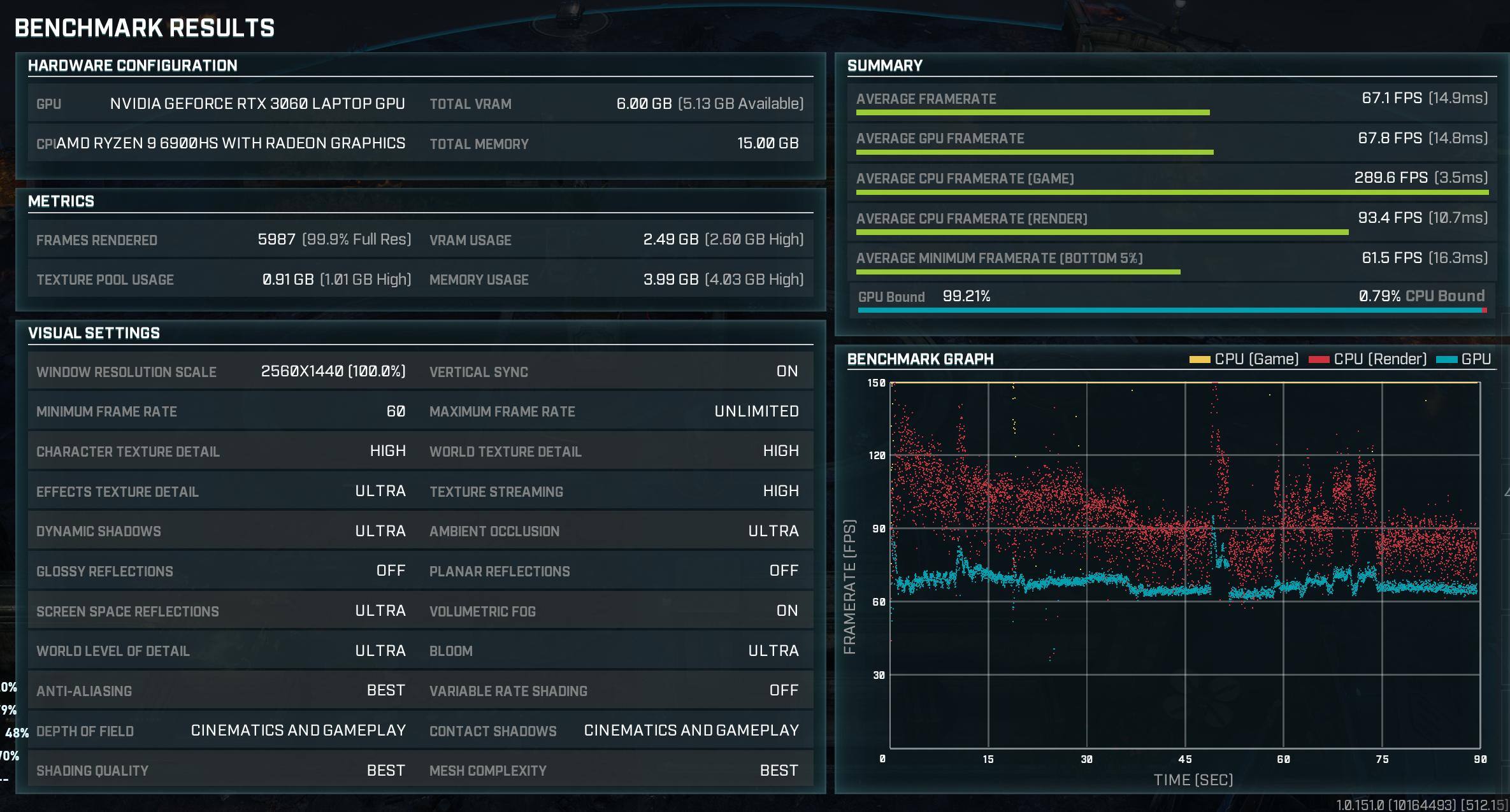Click the 60-second marker on the graph's time axis
This screenshot has width=1510, height=812.
pos(1283,759)
